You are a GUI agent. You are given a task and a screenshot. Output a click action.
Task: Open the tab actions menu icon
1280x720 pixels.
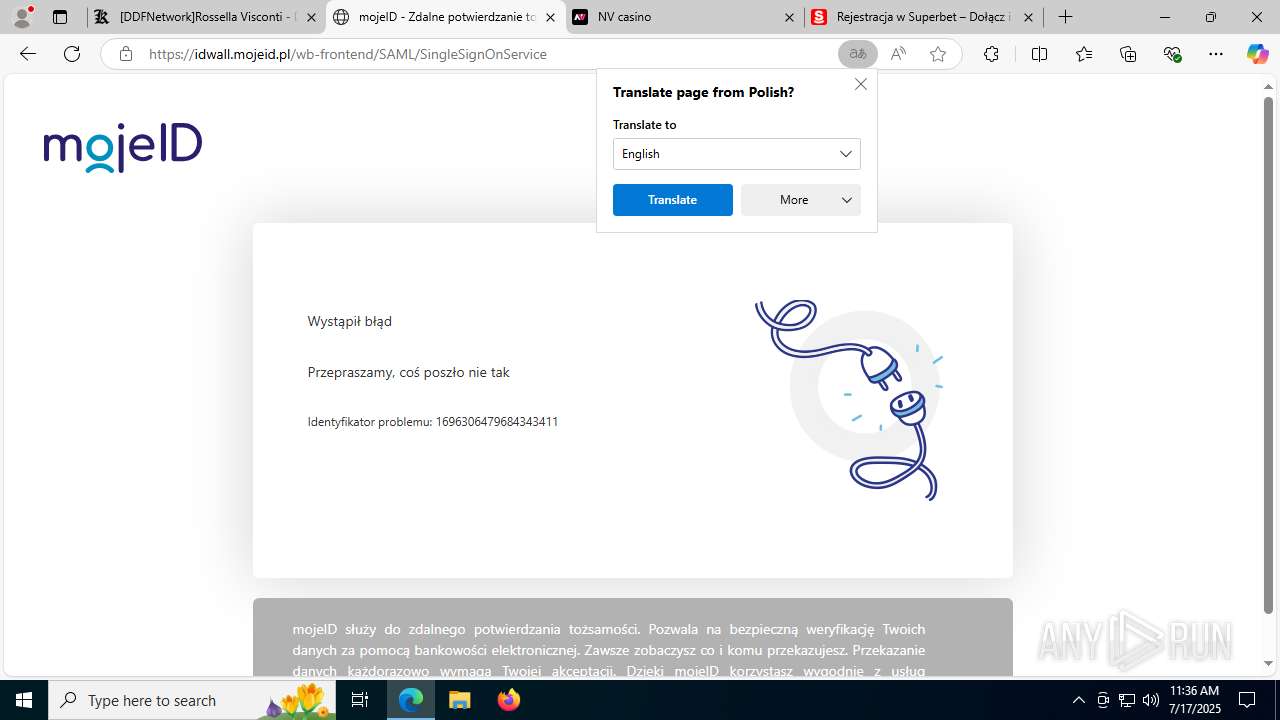(60, 17)
